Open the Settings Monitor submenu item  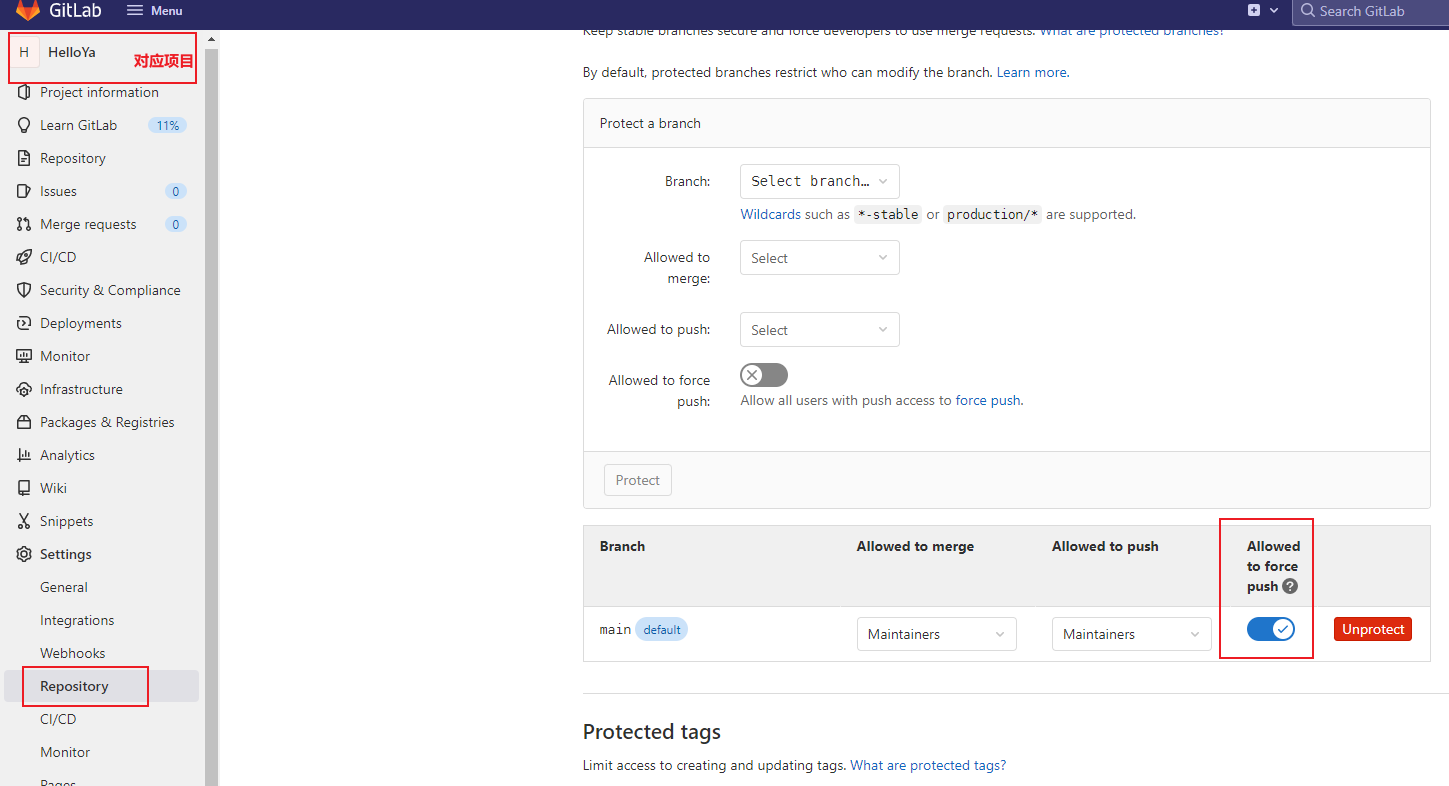[x=65, y=752]
